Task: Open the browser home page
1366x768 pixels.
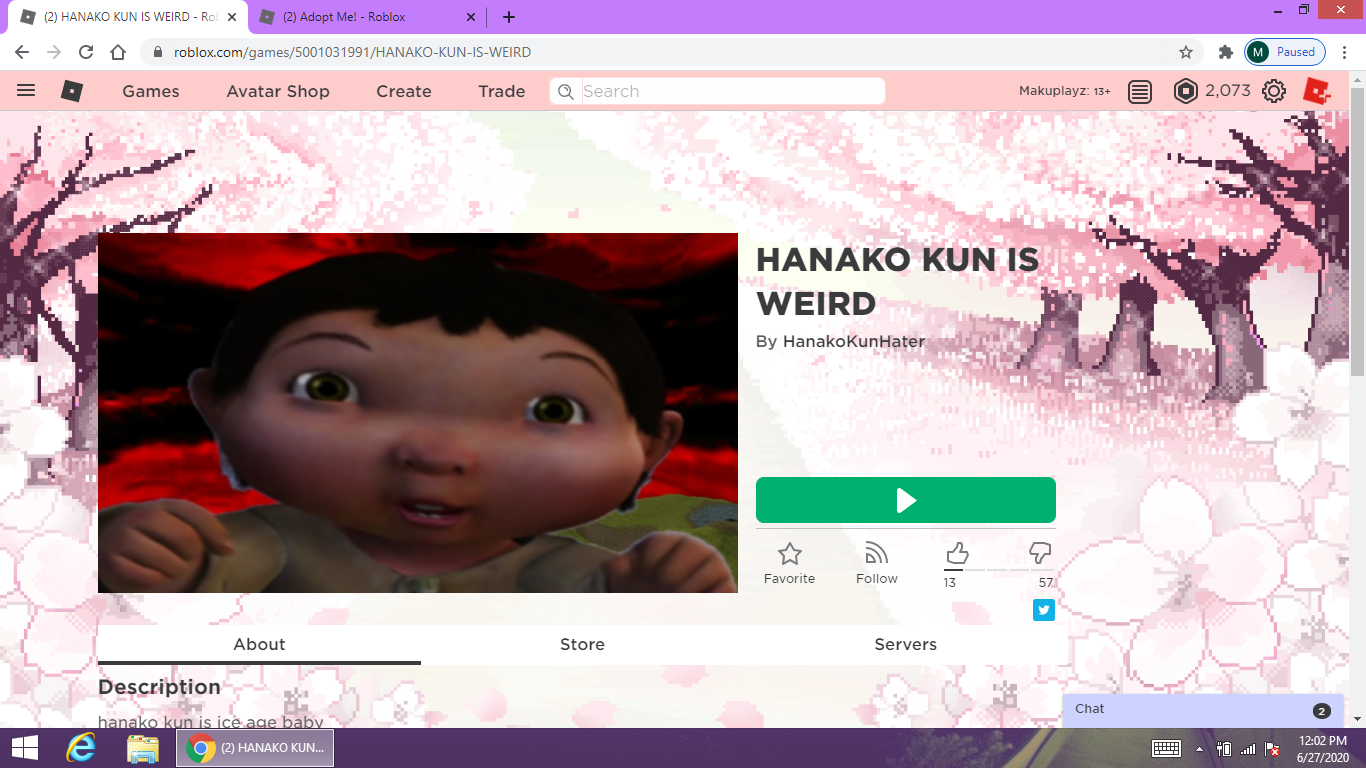Action: click(x=118, y=52)
